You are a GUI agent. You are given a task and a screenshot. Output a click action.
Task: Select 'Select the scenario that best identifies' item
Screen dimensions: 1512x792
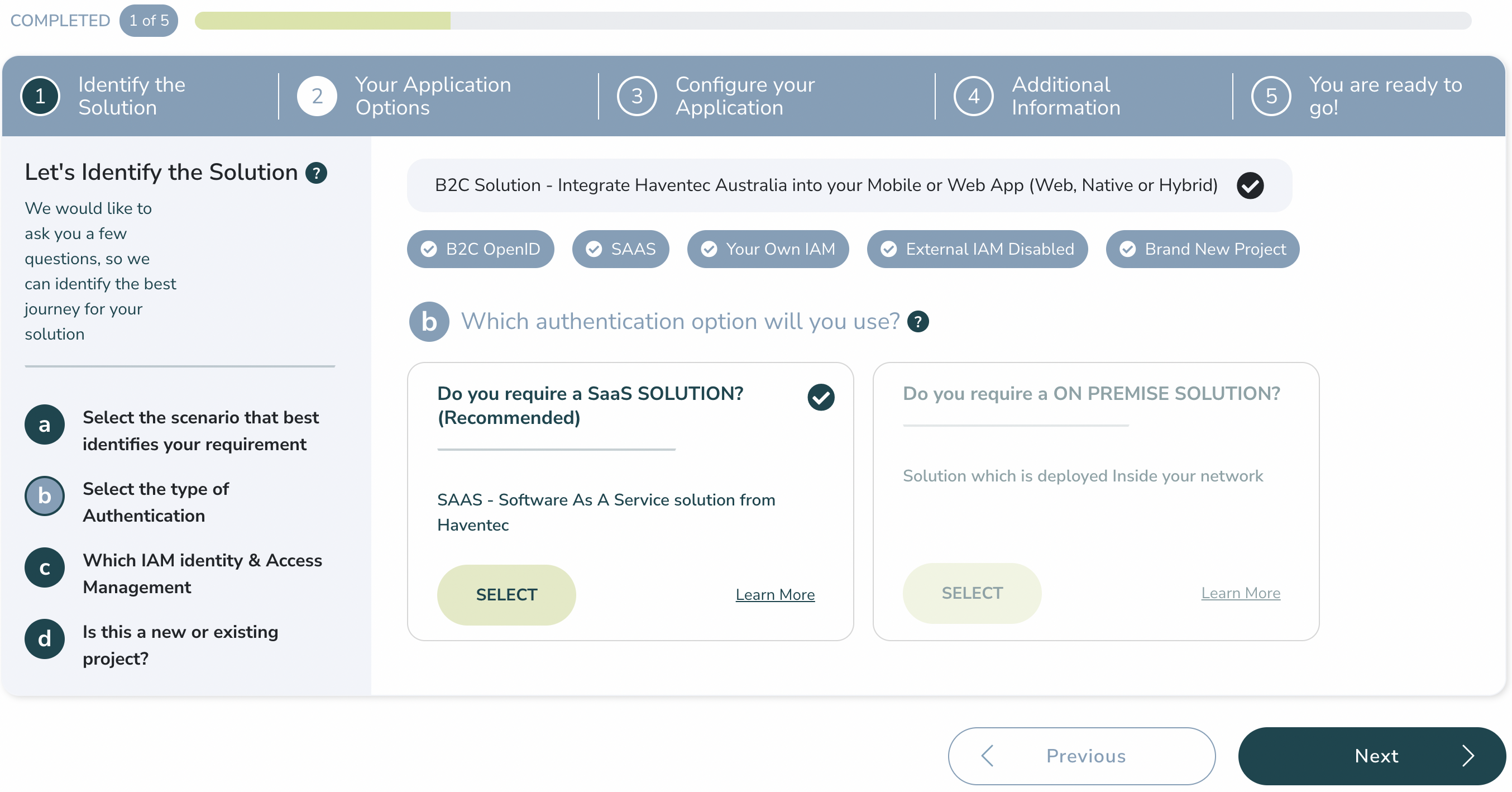(201, 430)
